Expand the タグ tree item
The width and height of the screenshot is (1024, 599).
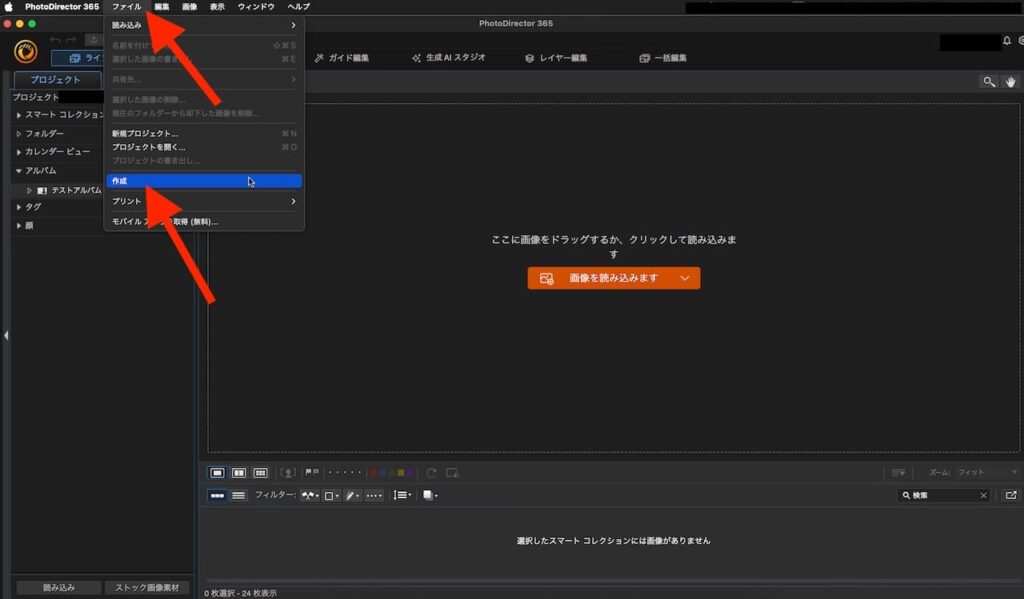19,207
